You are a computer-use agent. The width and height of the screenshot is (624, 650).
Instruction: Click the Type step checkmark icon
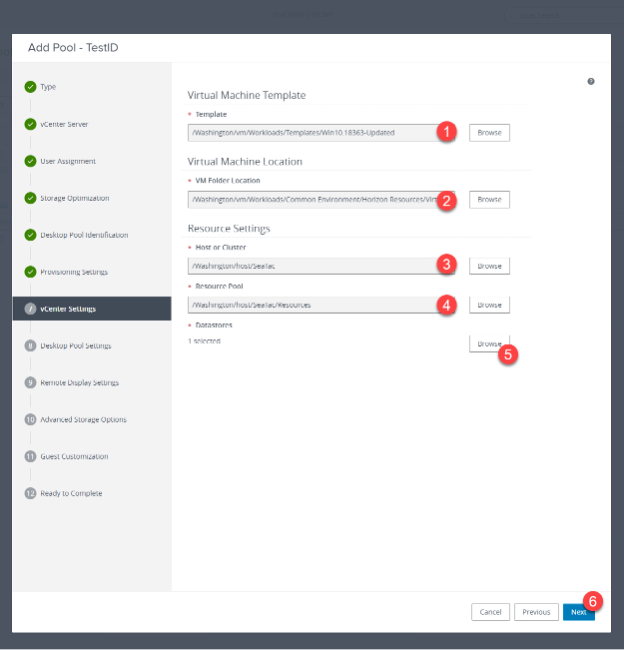(x=30, y=87)
